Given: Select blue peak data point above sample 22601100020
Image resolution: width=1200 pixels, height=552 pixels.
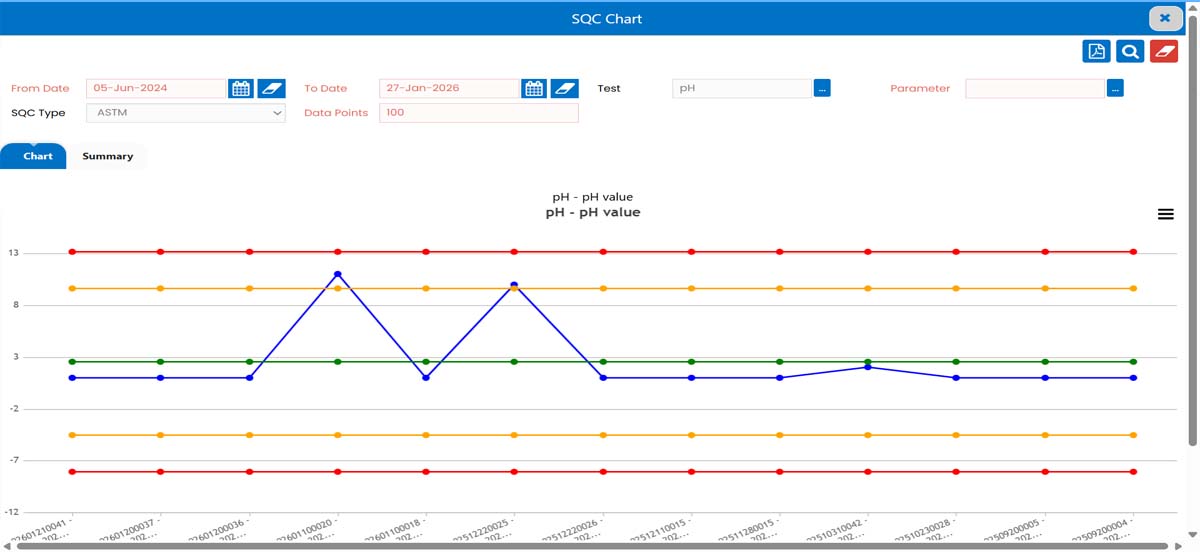Looking at the screenshot, I should tap(338, 274).
